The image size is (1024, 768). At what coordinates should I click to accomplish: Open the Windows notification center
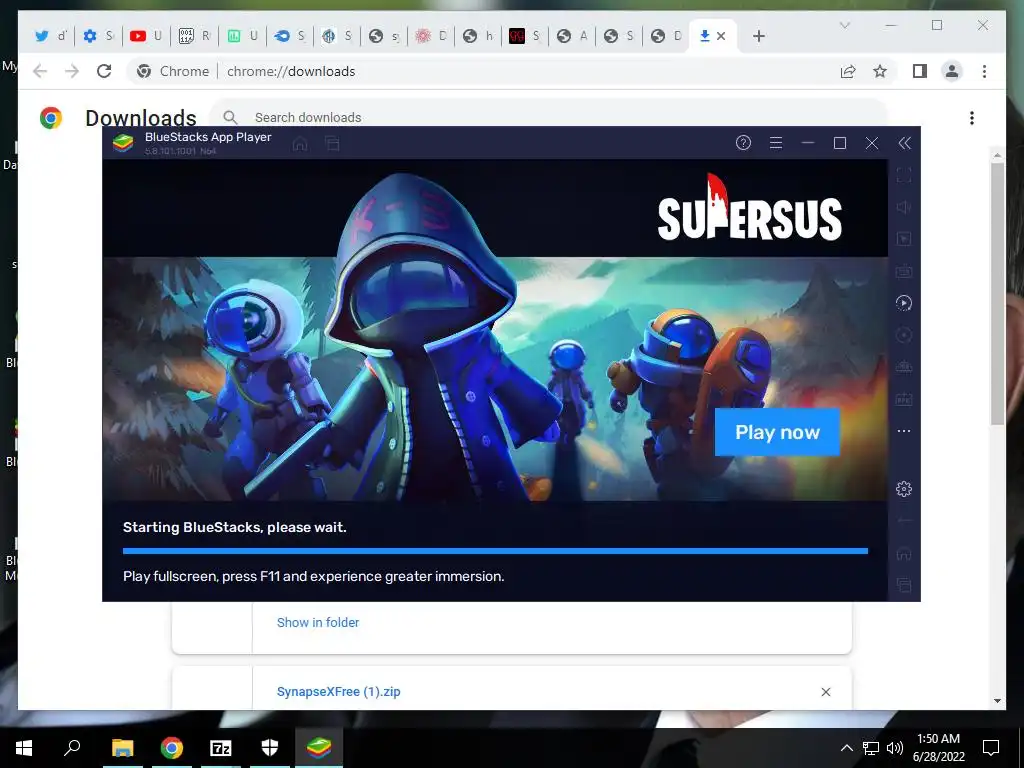(991, 748)
